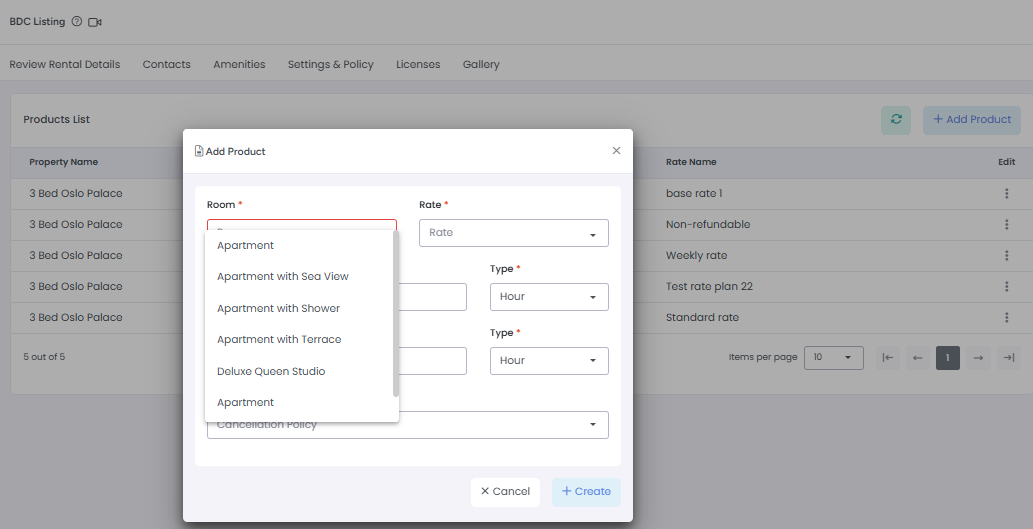Open edit menu for Test rate plan 22
Screen dimensions: 1033x529
[x=1006, y=286]
